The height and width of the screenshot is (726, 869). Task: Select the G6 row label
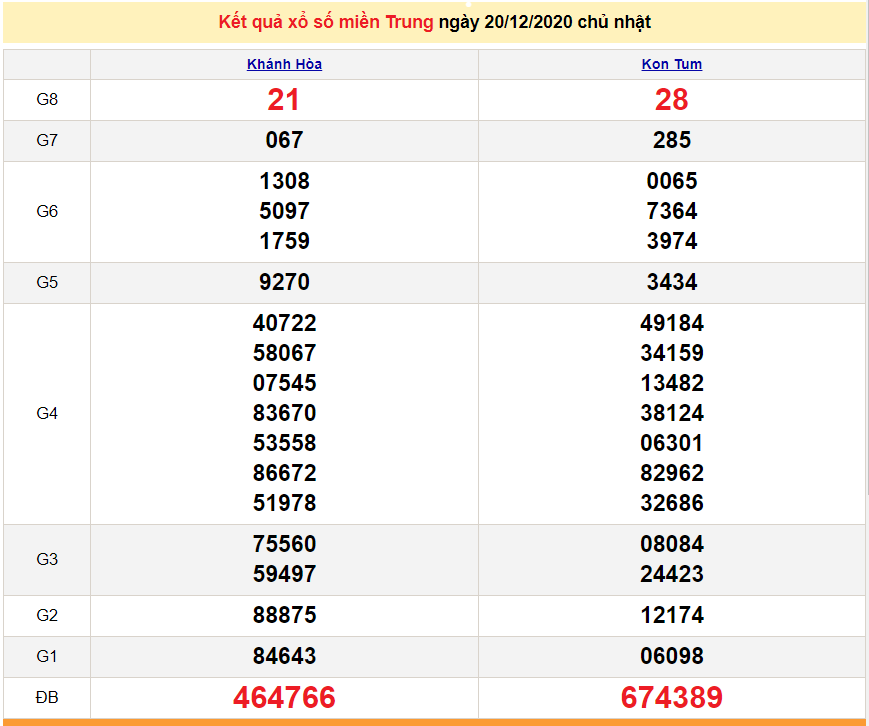[x=47, y=211]
